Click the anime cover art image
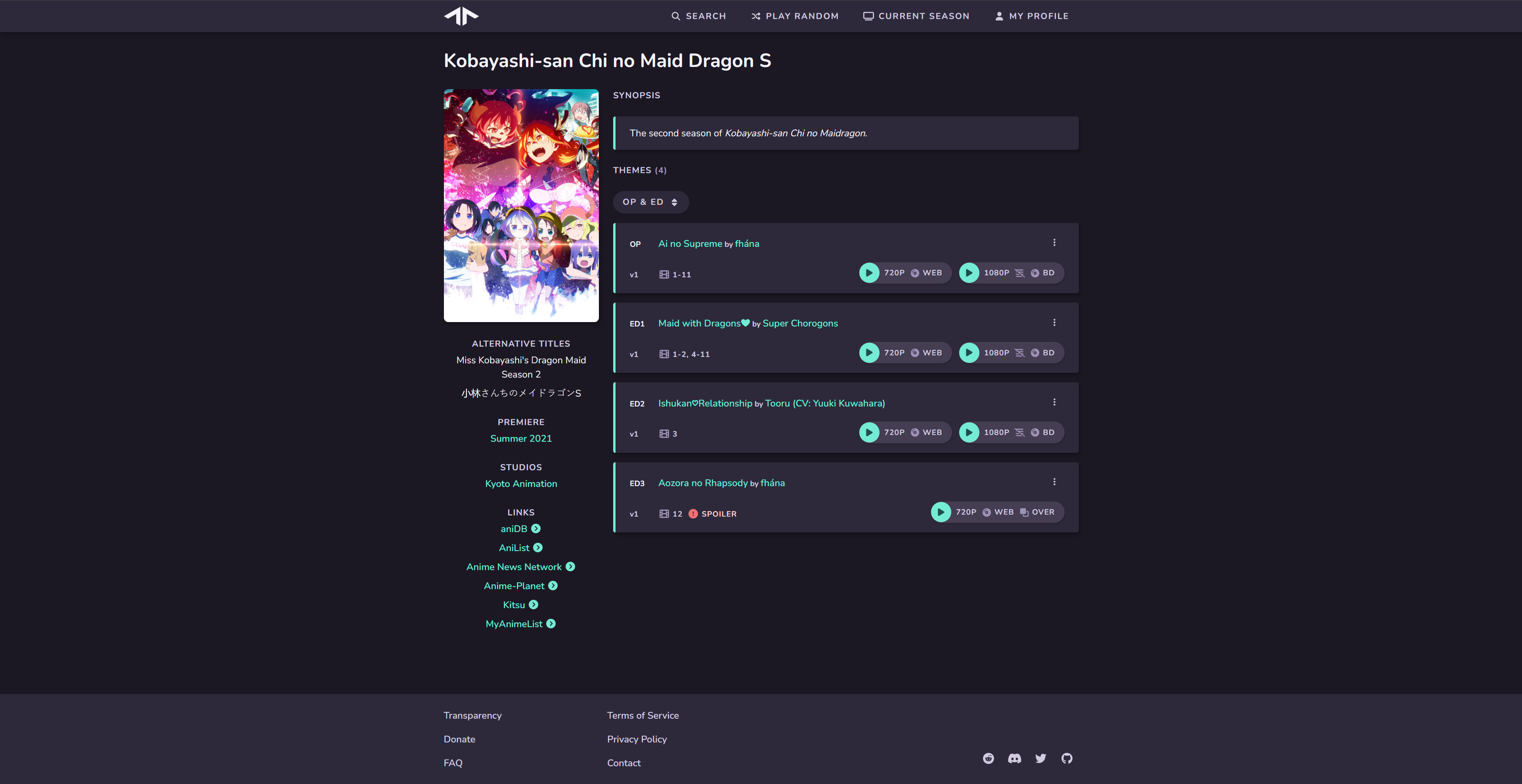Viewport: 1522px width, 784px height. (520, 206)
